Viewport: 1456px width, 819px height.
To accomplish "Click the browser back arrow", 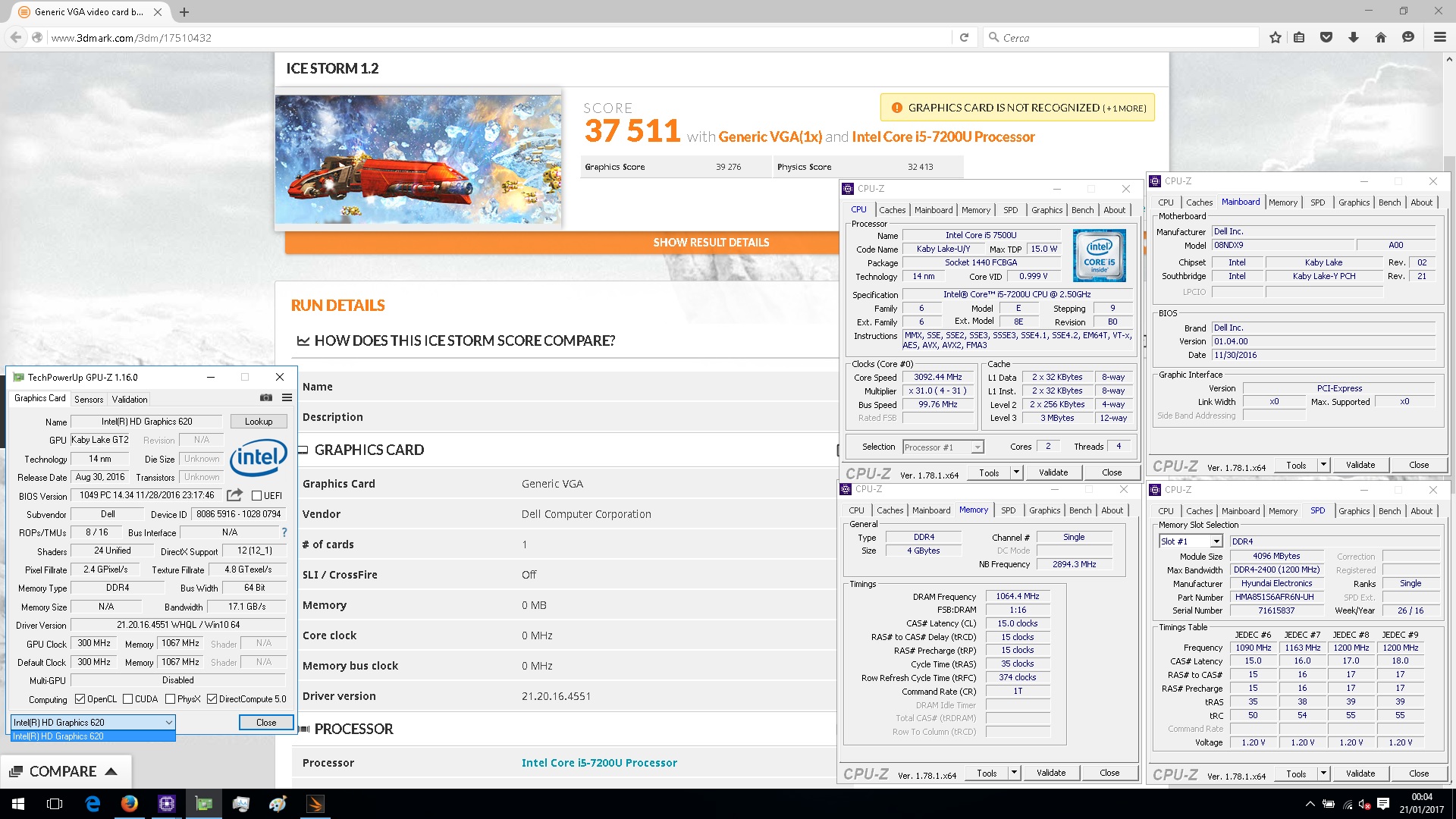I will click(16, 37).
